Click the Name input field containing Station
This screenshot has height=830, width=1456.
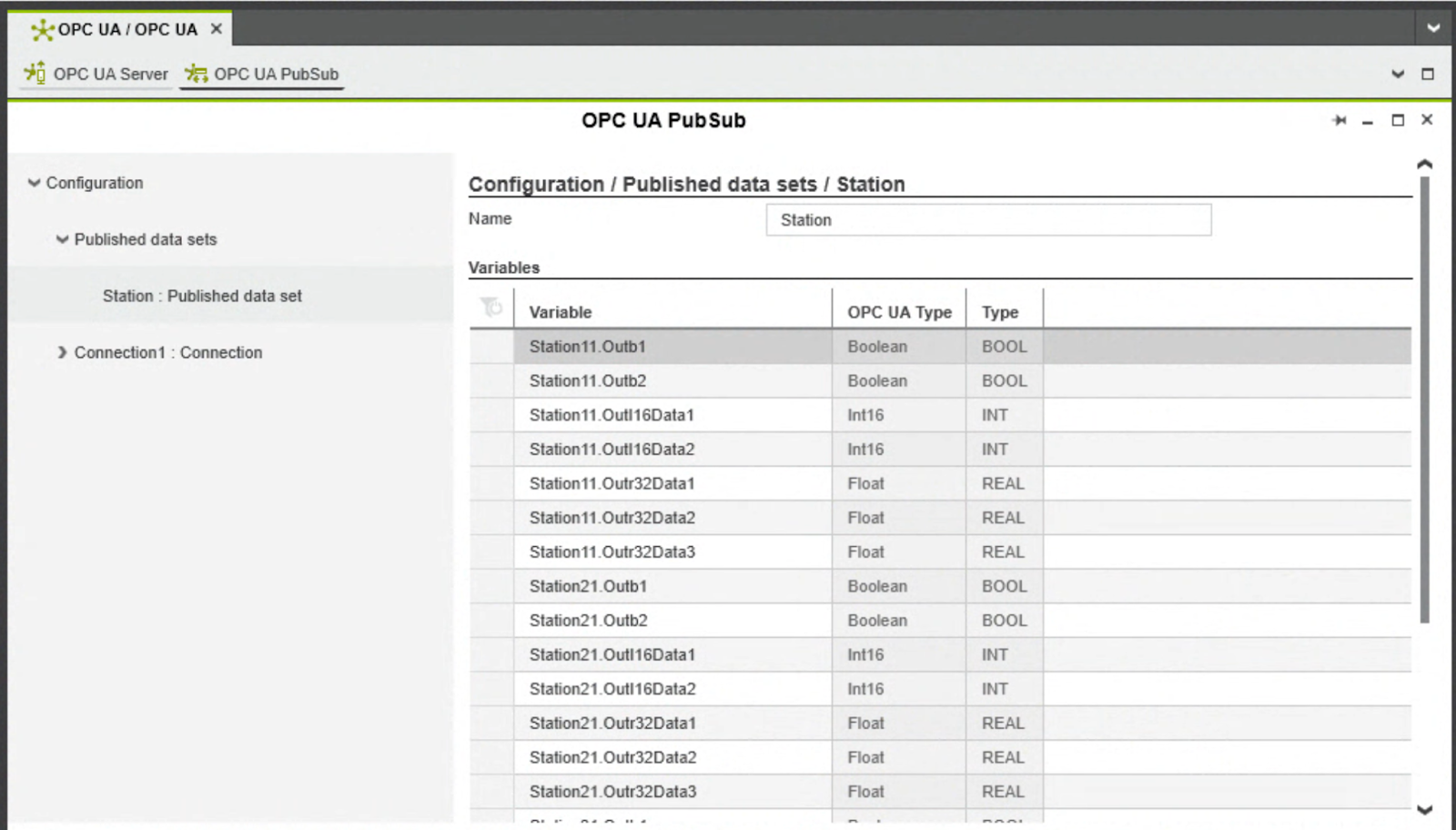988,220
